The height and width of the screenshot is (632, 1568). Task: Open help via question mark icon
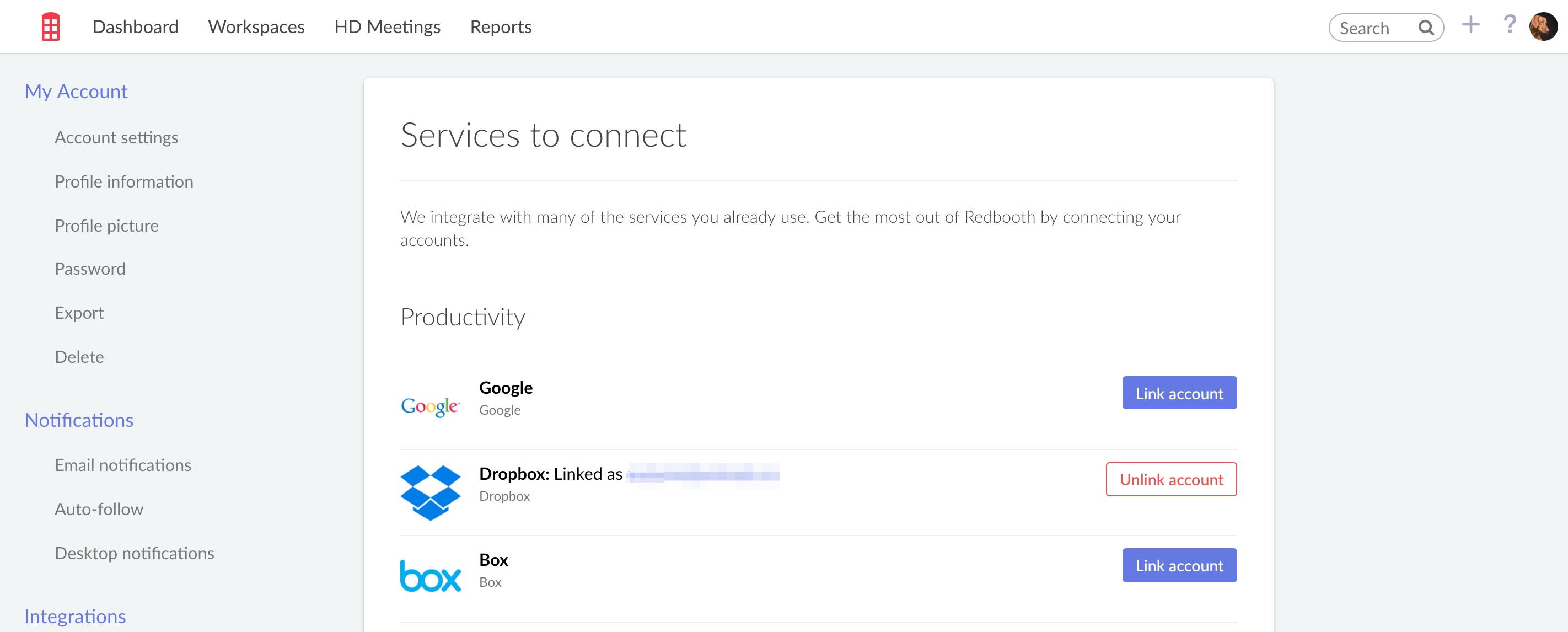(1509, 25)
